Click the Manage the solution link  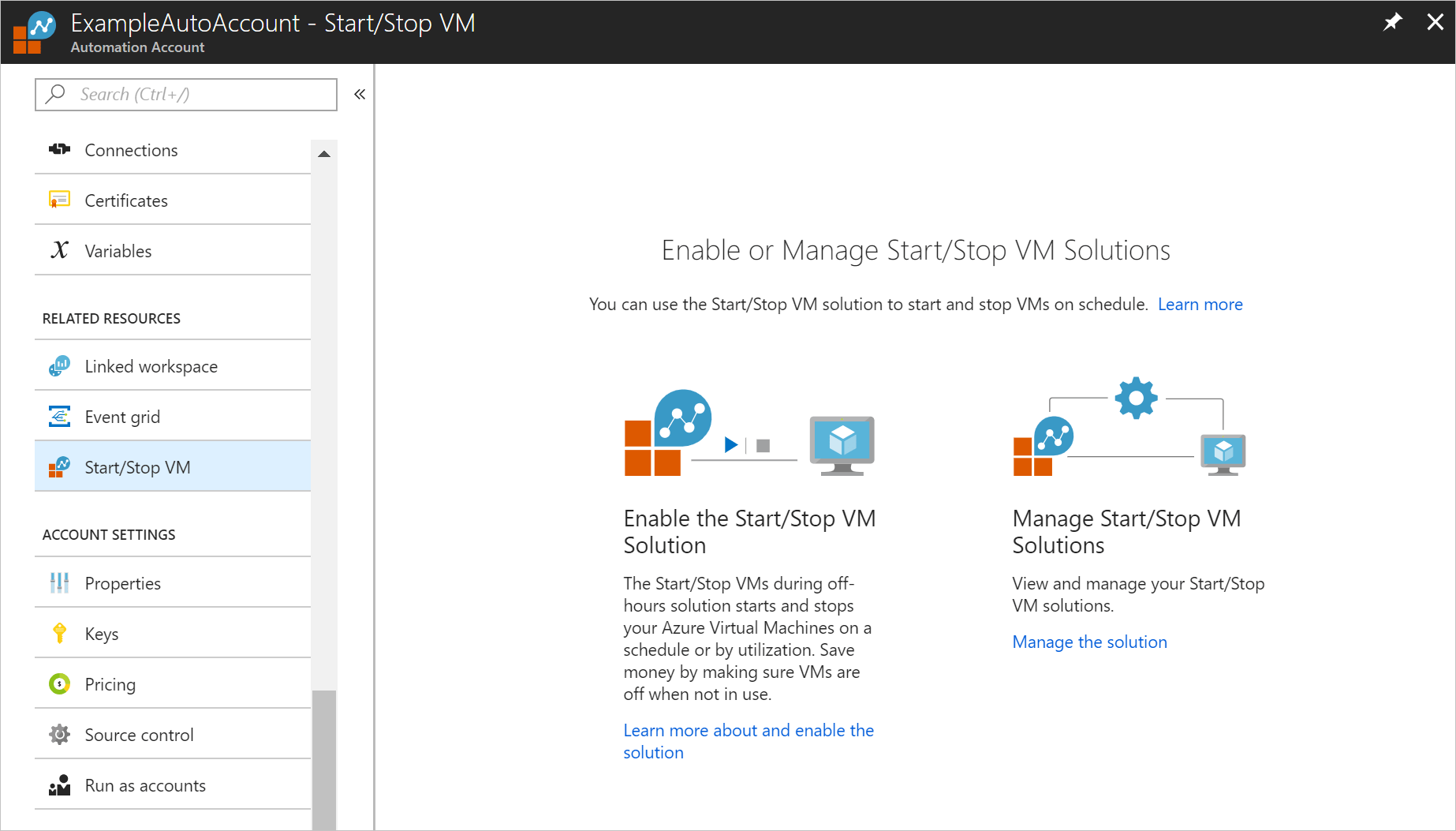coord(1089,642)
